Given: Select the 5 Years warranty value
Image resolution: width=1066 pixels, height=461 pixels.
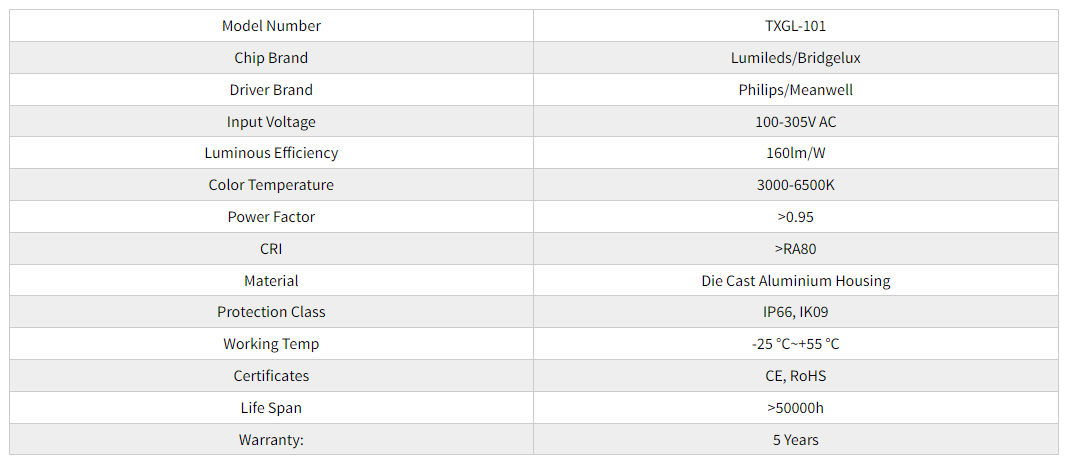Looking at the screenshot, I should (795, 440).
